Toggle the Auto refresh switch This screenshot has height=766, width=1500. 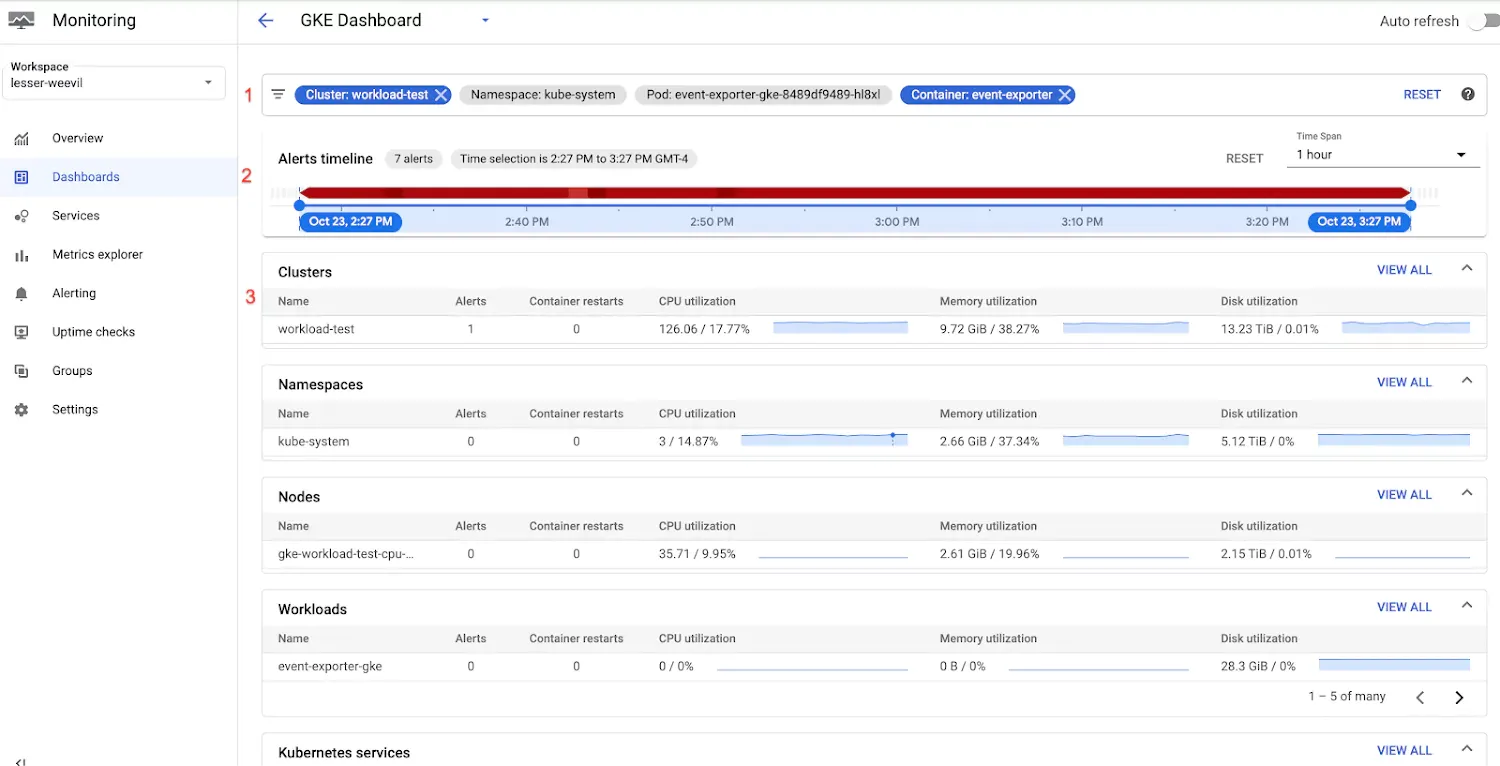pyautogui.click(x=1483, y=21)
